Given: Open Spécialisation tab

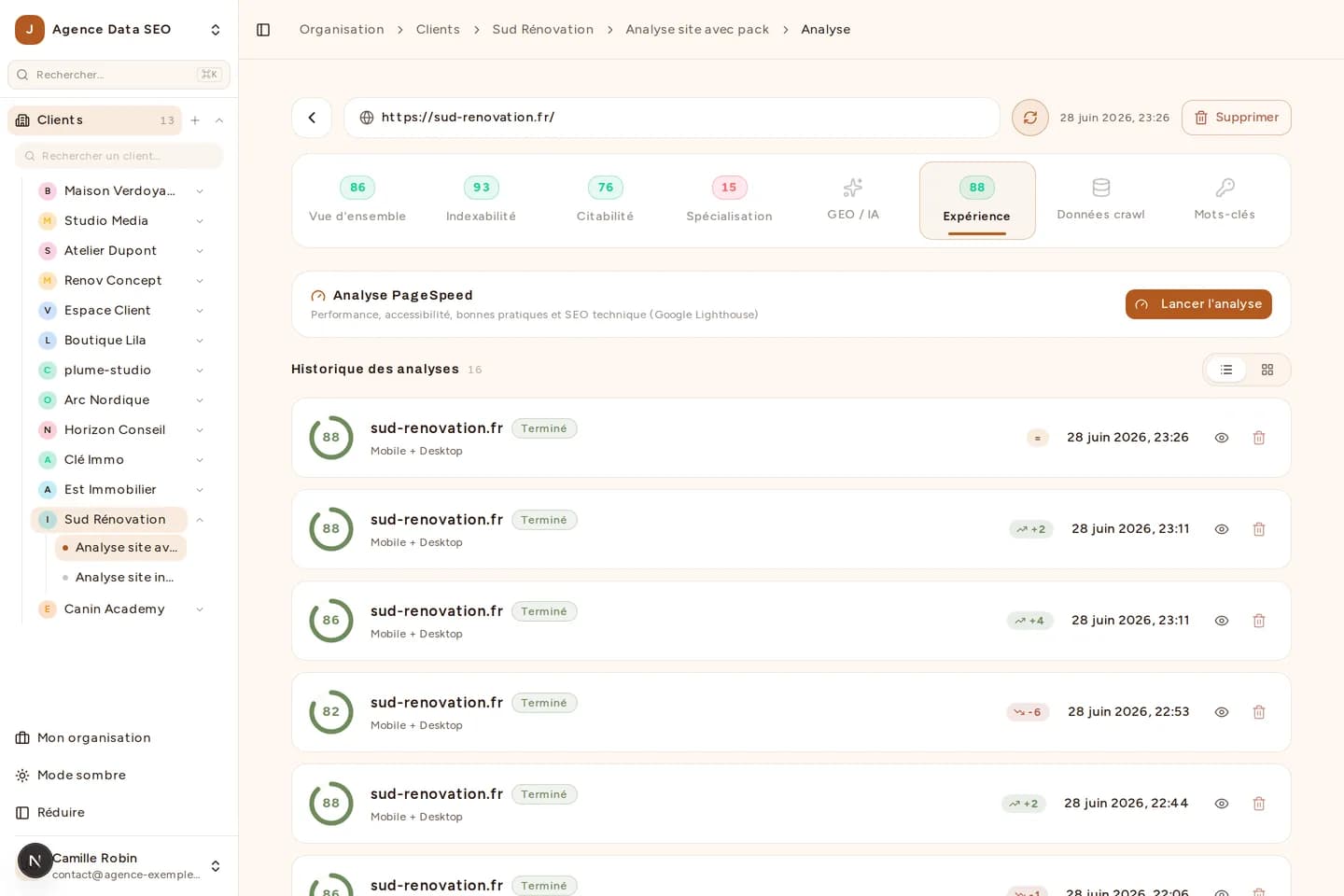Looking at the screenshot, I should [x=729, y=201].
